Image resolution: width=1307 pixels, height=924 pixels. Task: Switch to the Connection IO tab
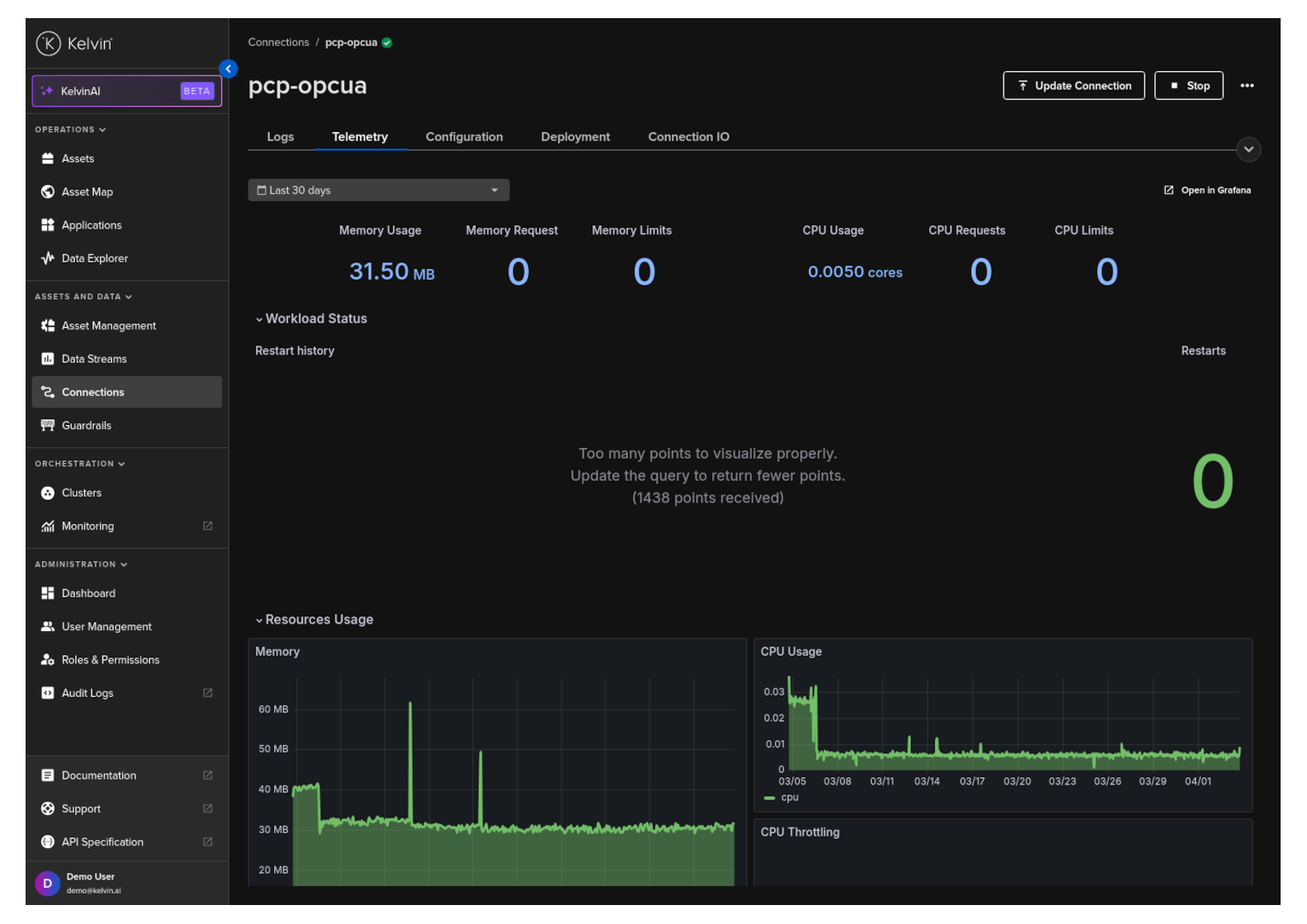point(688,137)
